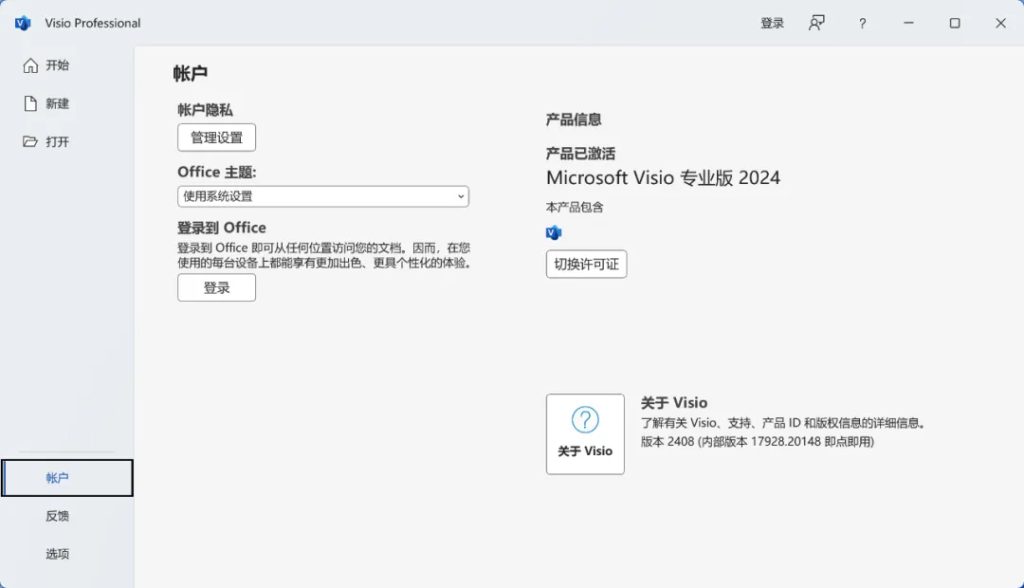Click the 切换许可证 button
Viewport: 1024px width, 588px height.
[586, 264]
